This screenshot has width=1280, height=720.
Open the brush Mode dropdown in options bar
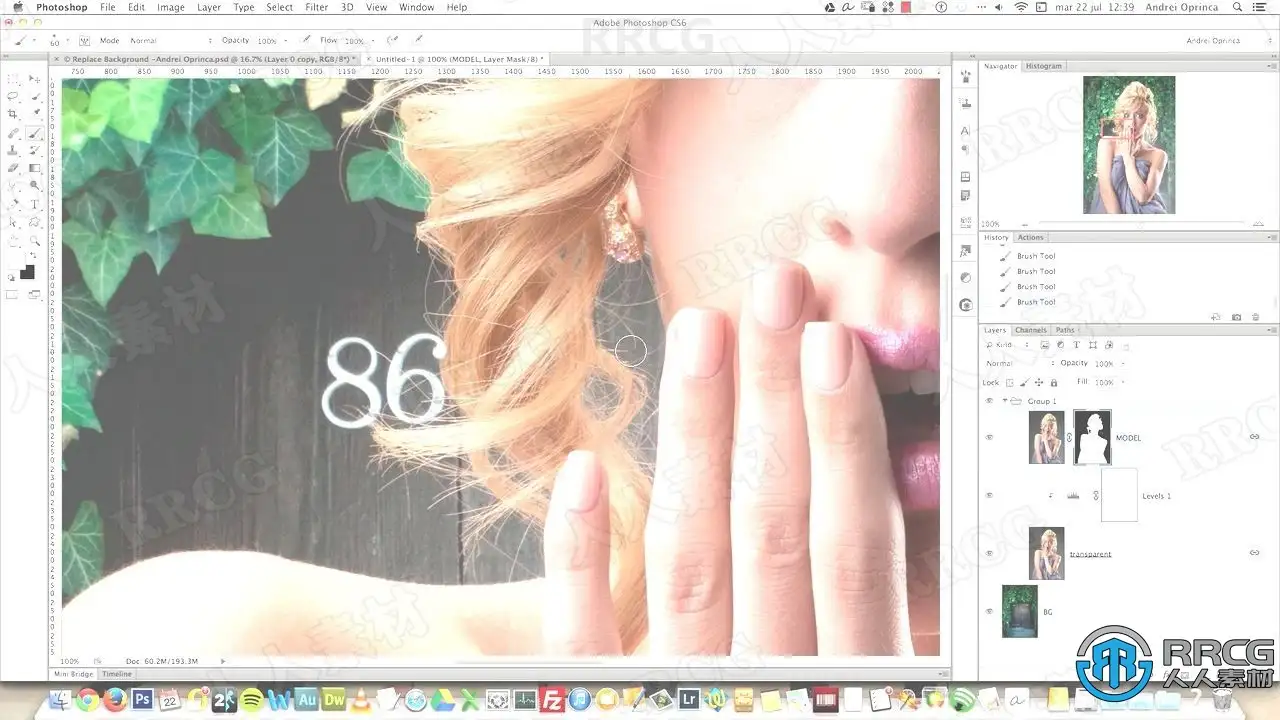171,41
